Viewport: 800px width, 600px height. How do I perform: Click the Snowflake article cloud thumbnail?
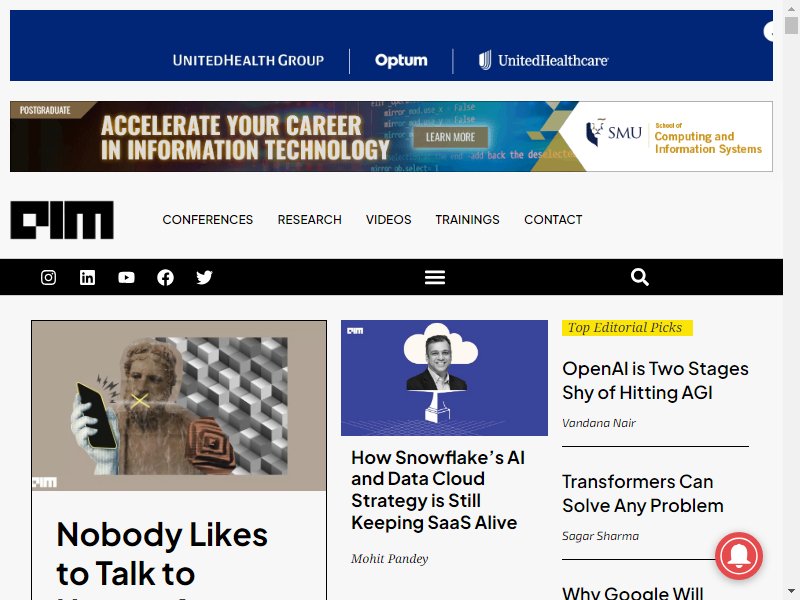[x=444, y=378]
